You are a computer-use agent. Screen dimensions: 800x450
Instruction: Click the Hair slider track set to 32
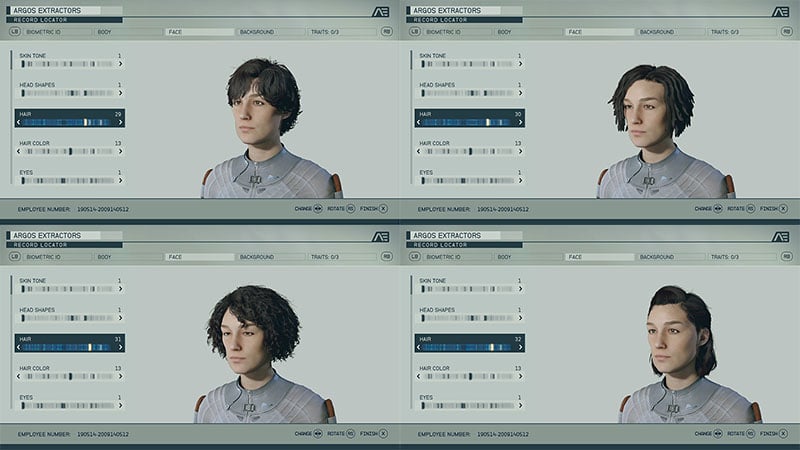coord(469,347)
